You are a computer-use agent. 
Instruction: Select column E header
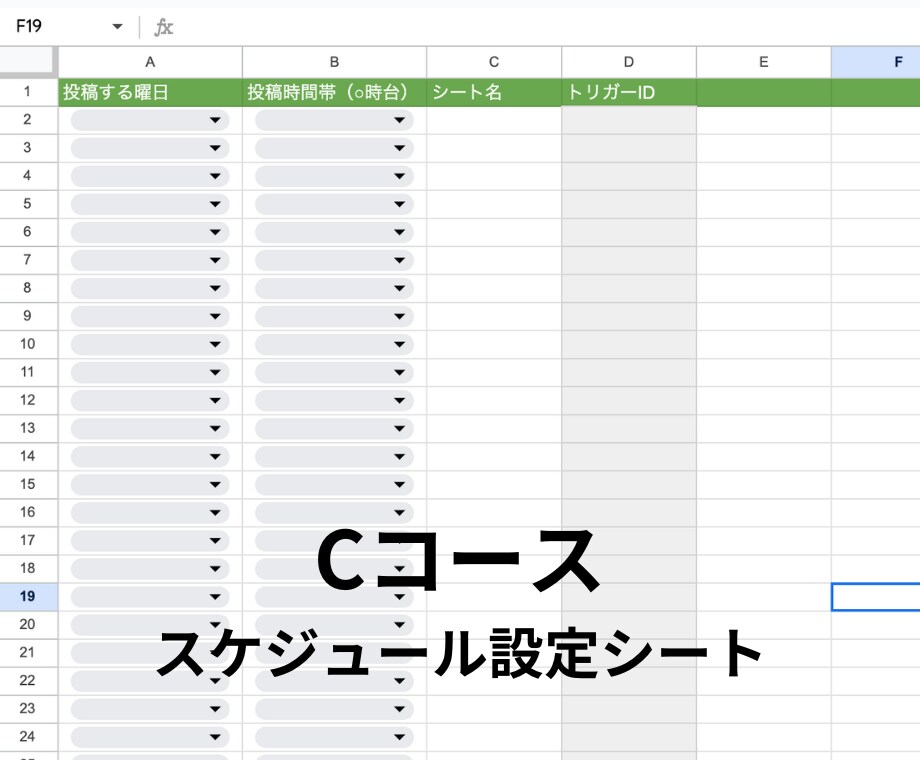click(764, 62)
